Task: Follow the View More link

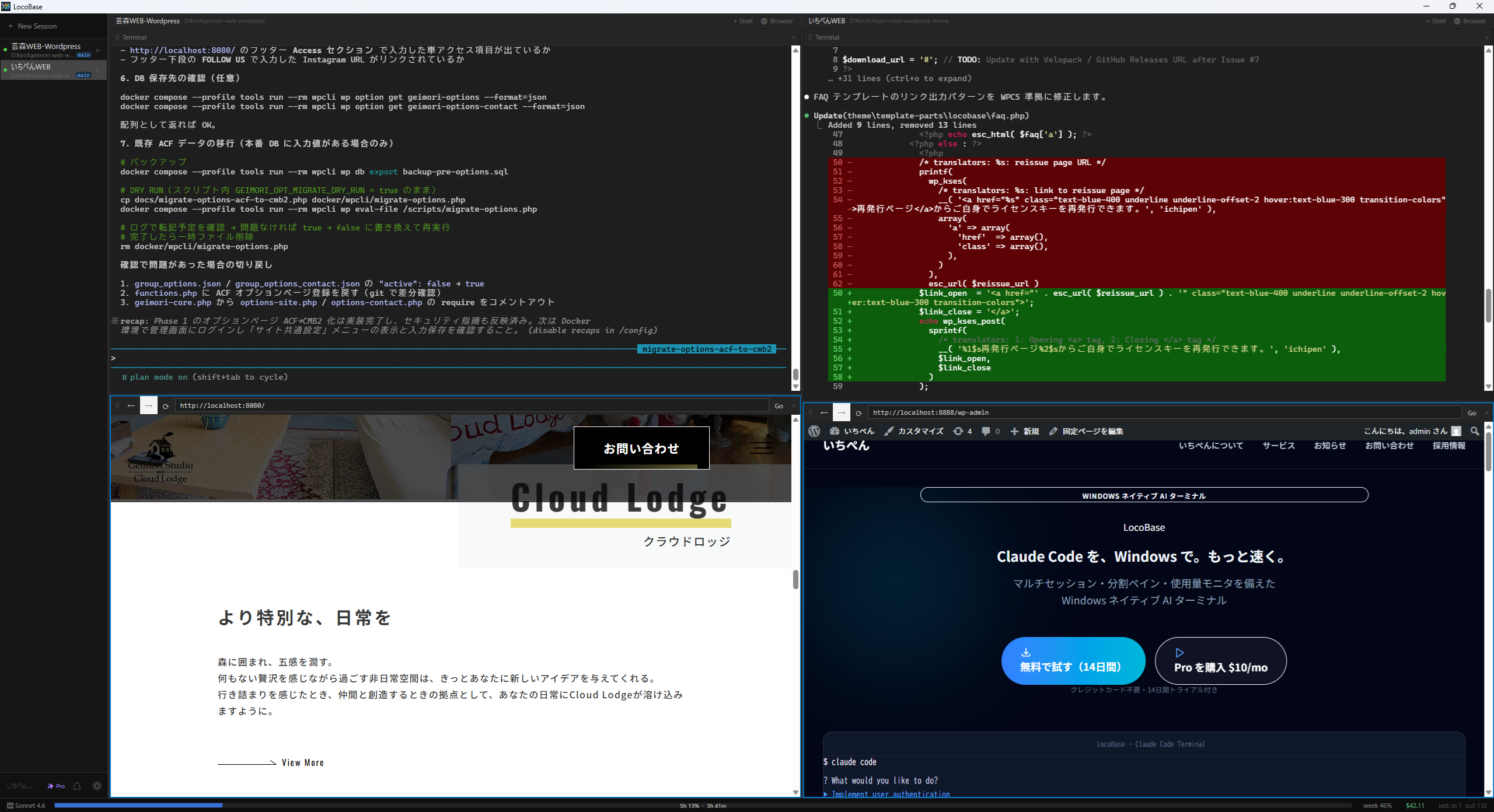Action: [271, 762]
